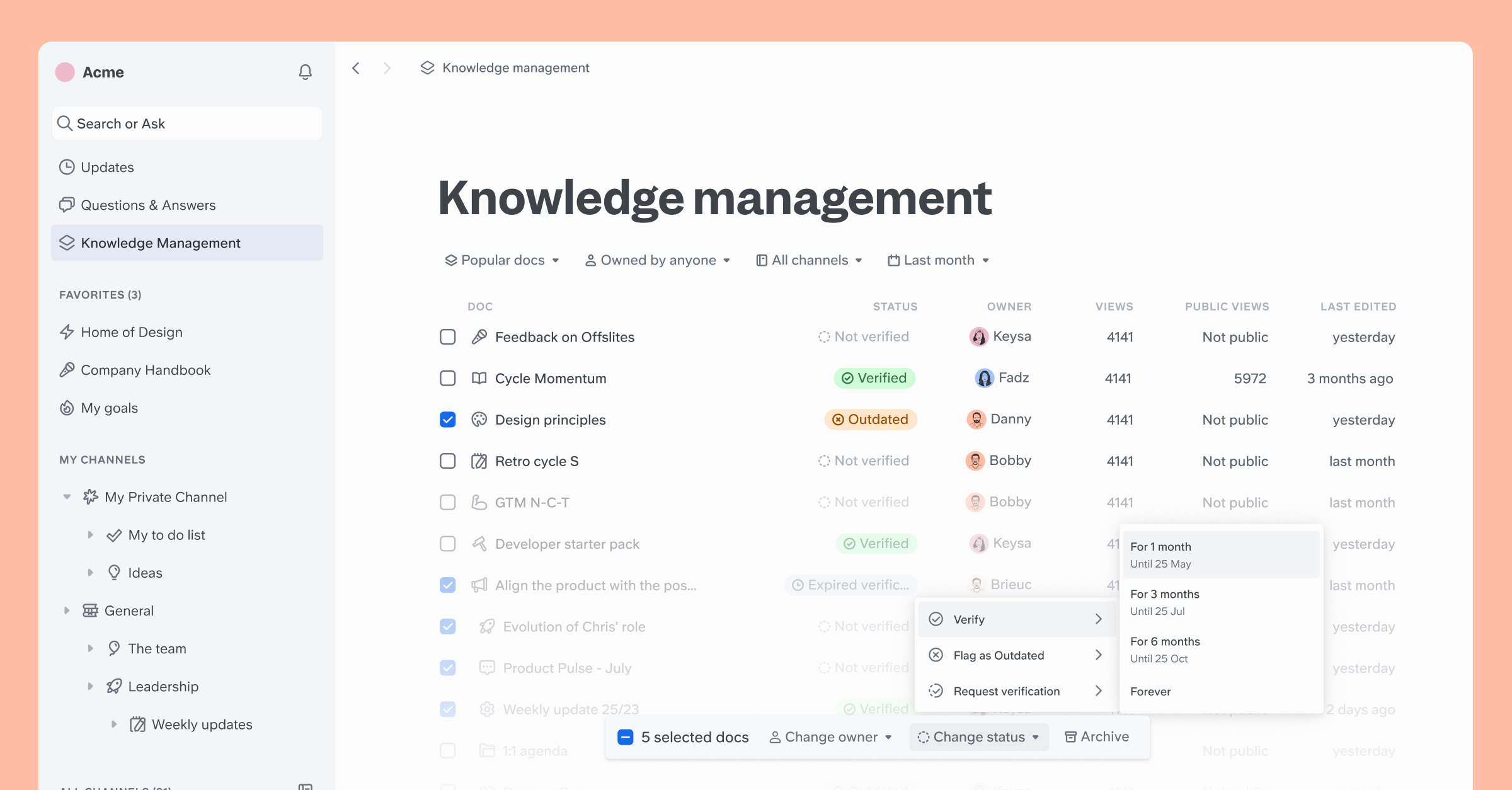The width and height of the screenshot is (1512, 790).
Task: Archive the selected docs
Action: click(x=1096, y=737)
